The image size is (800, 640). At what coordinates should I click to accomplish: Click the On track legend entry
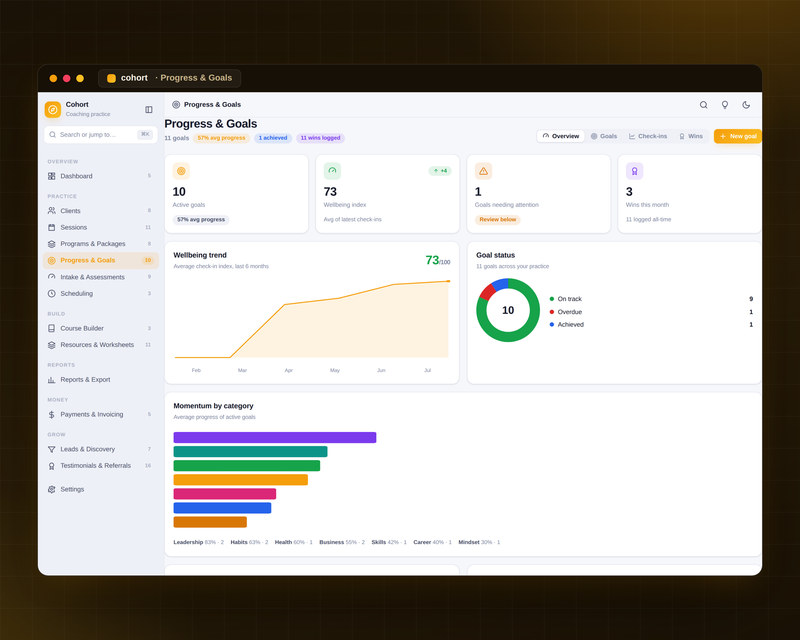tap(651, 299)
